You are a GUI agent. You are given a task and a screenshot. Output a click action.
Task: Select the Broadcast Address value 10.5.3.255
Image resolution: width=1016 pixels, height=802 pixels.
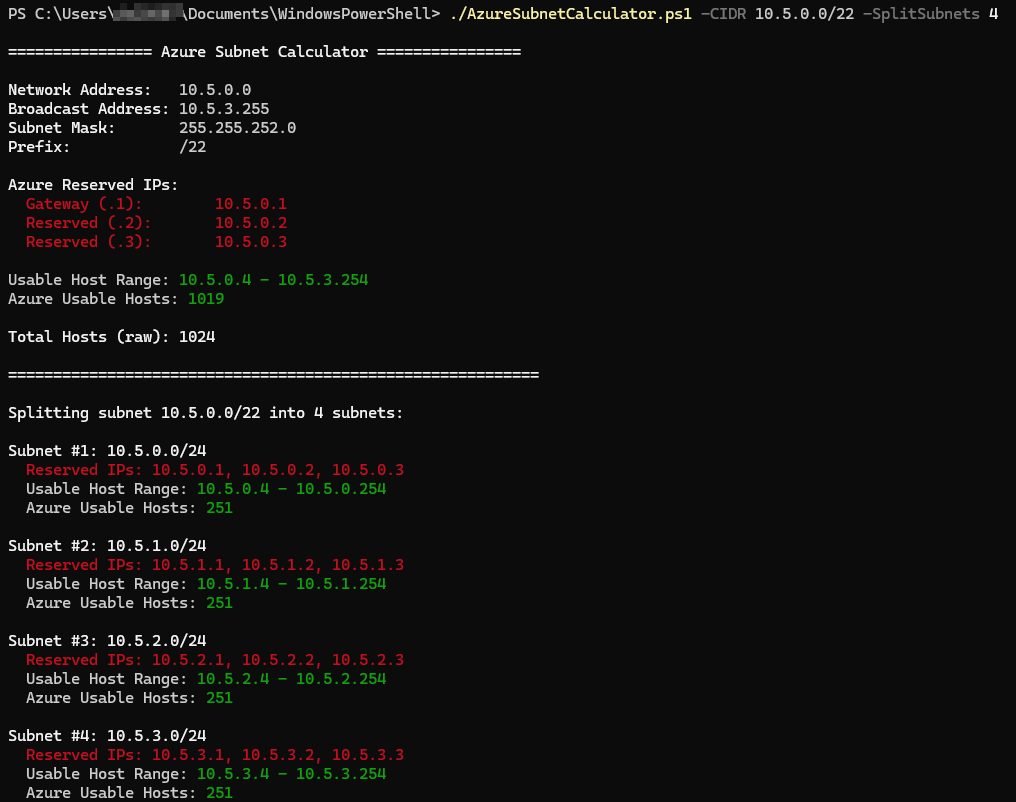pyautogui.click(x=224, y=109)
